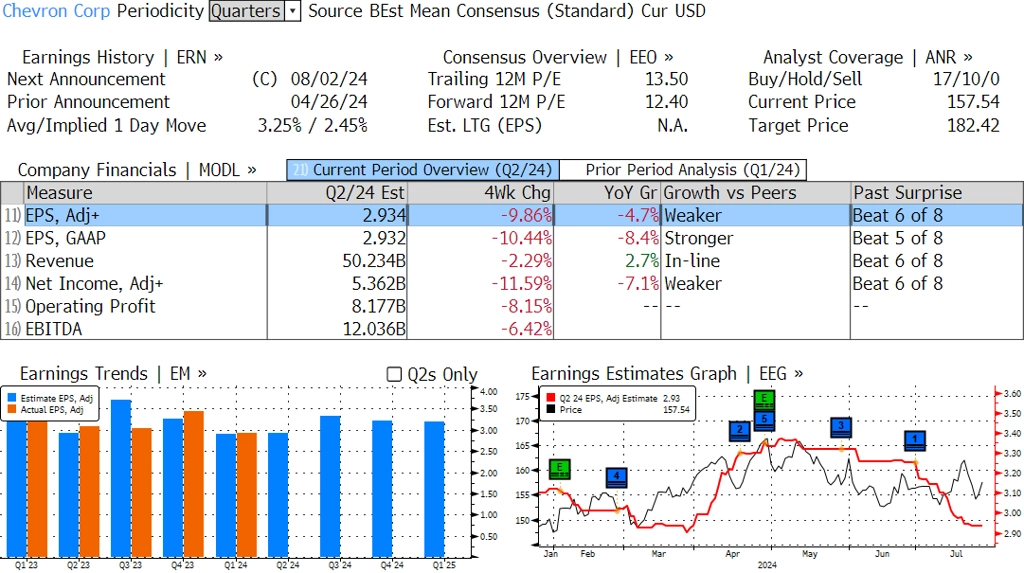This screenshot has height=573, width=1024.
Task: Click Buy/Hold/Sell value 17/10/0
Action: click(x=967, y=79)
